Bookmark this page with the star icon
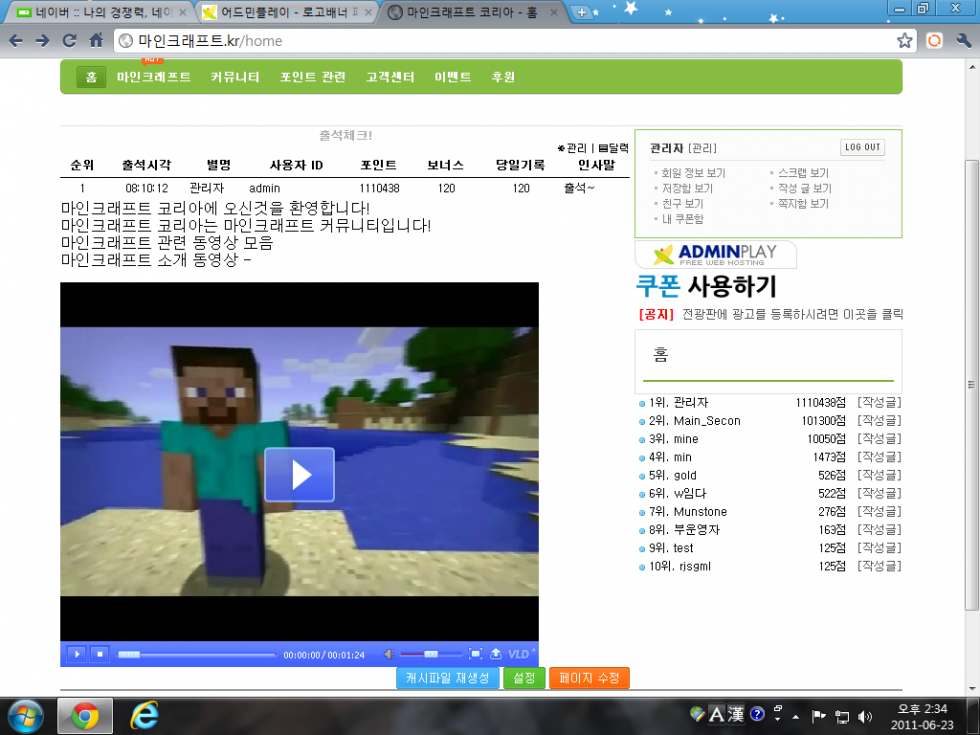The width and height of the screenshot is (980, 735). point(904,41)
